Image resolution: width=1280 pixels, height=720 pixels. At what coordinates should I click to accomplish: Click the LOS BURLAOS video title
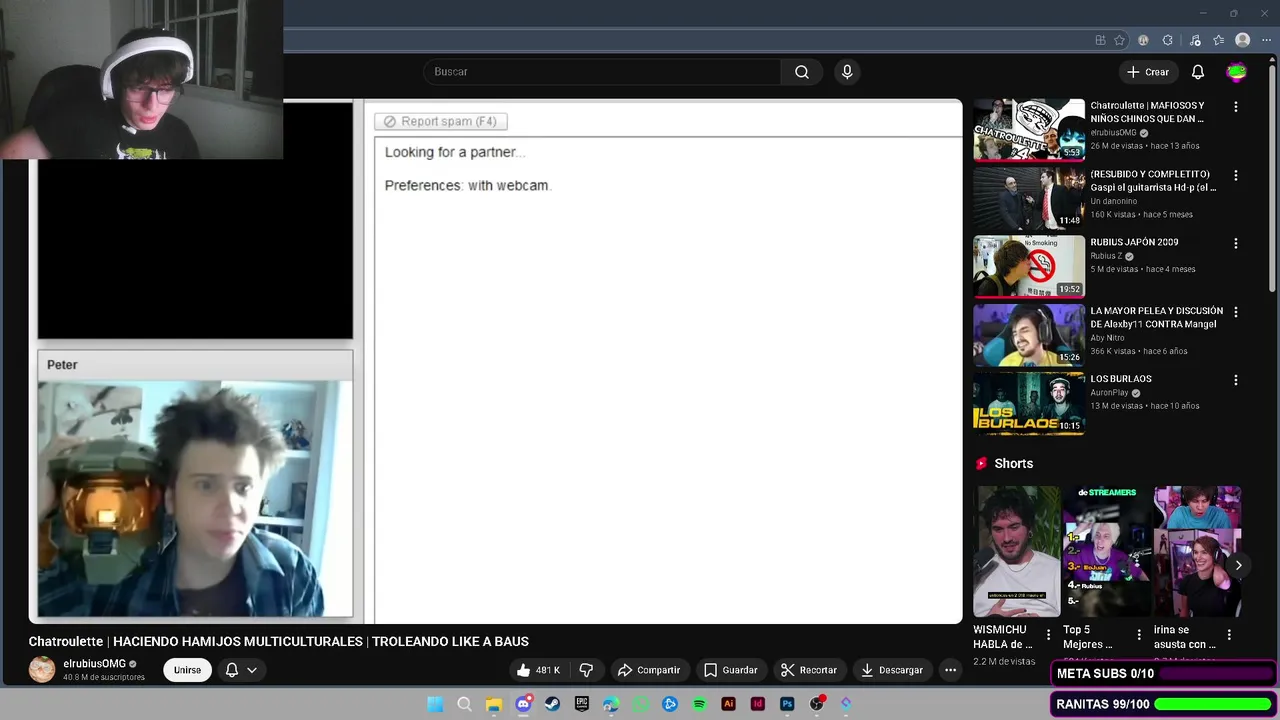tap(1121, 379)
